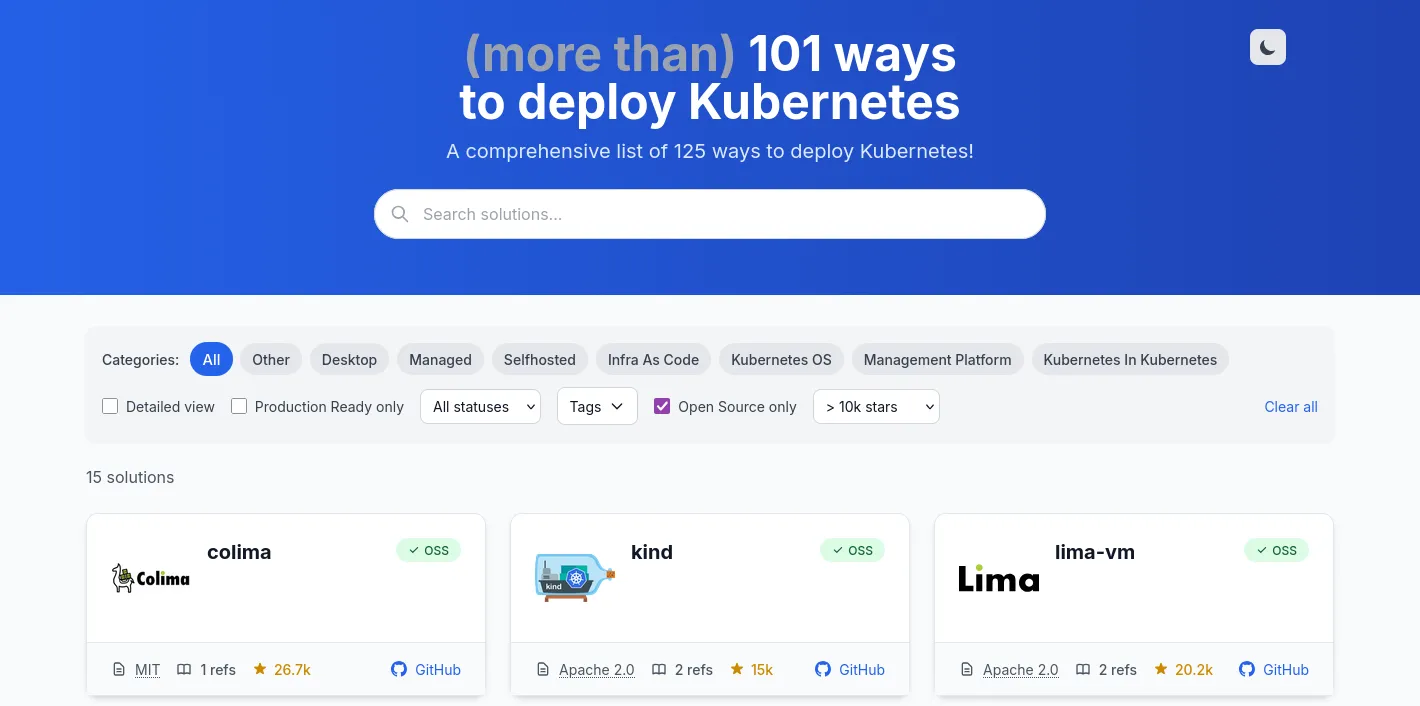The width and height of the screenshot is (1420, 706).
Task: Click the book icon beside kind's 2 refs
Action: (659, 669)
